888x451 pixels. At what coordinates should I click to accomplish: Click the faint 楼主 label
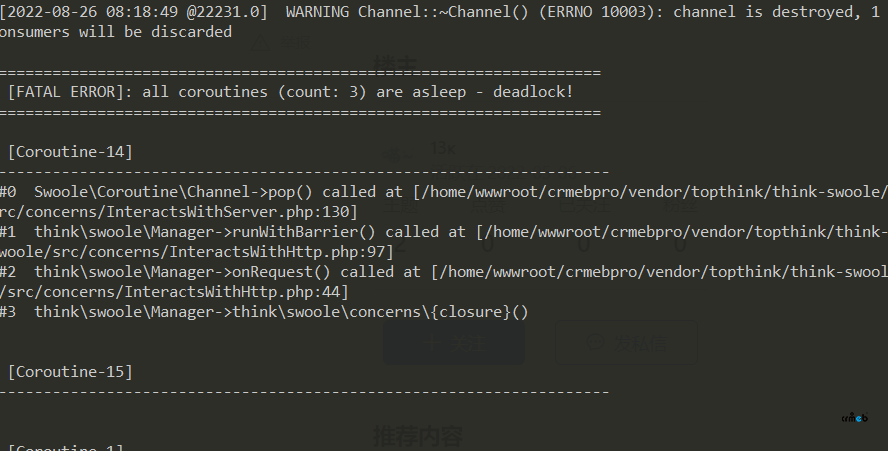(395, 65)
